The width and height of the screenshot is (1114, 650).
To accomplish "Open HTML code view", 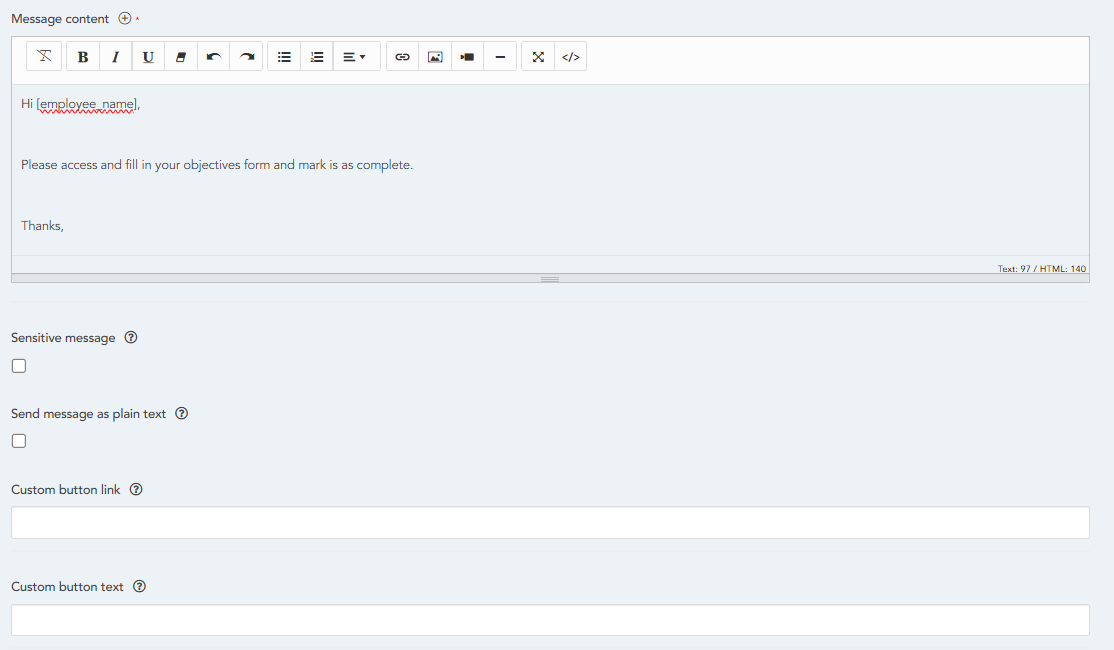I will click(x=570, y=57).
